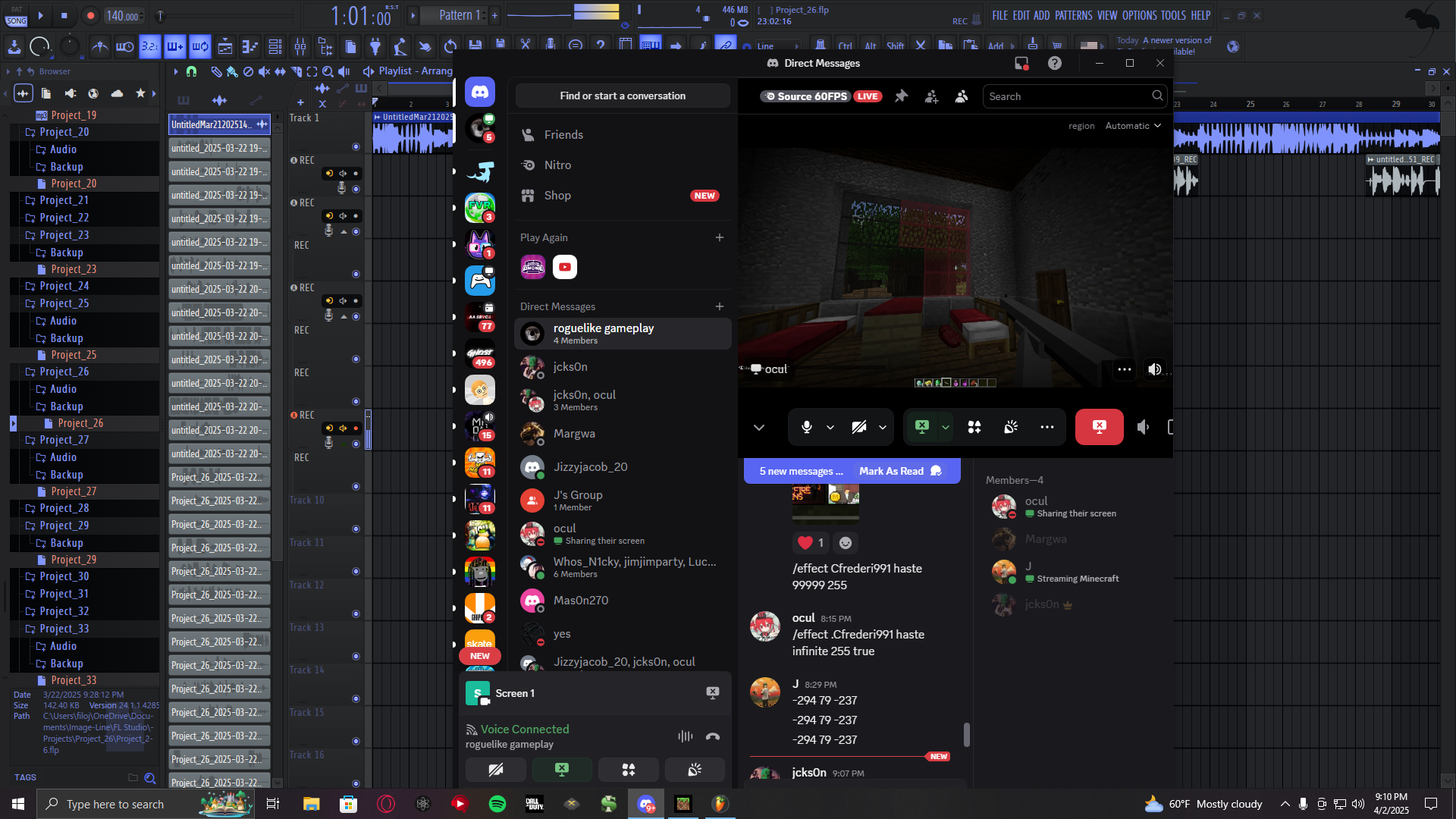Open Discord help question mark icon
The width and height of the screenshot is (1456, 819).
[1054, 64]
